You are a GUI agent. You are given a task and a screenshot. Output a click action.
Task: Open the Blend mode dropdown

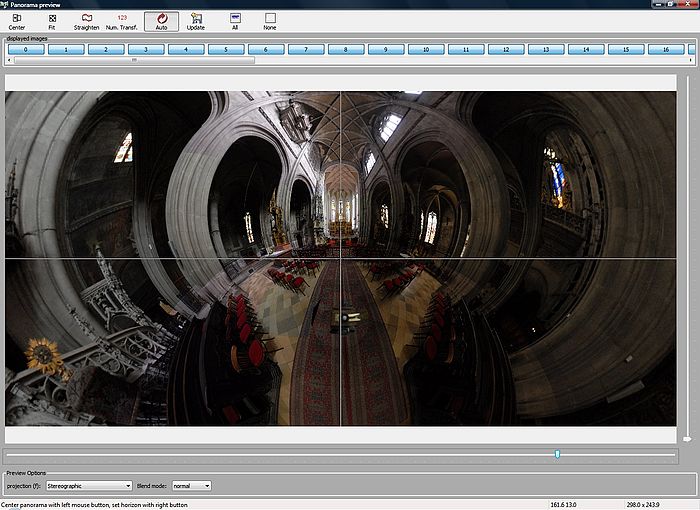click(x=192, y=486)
